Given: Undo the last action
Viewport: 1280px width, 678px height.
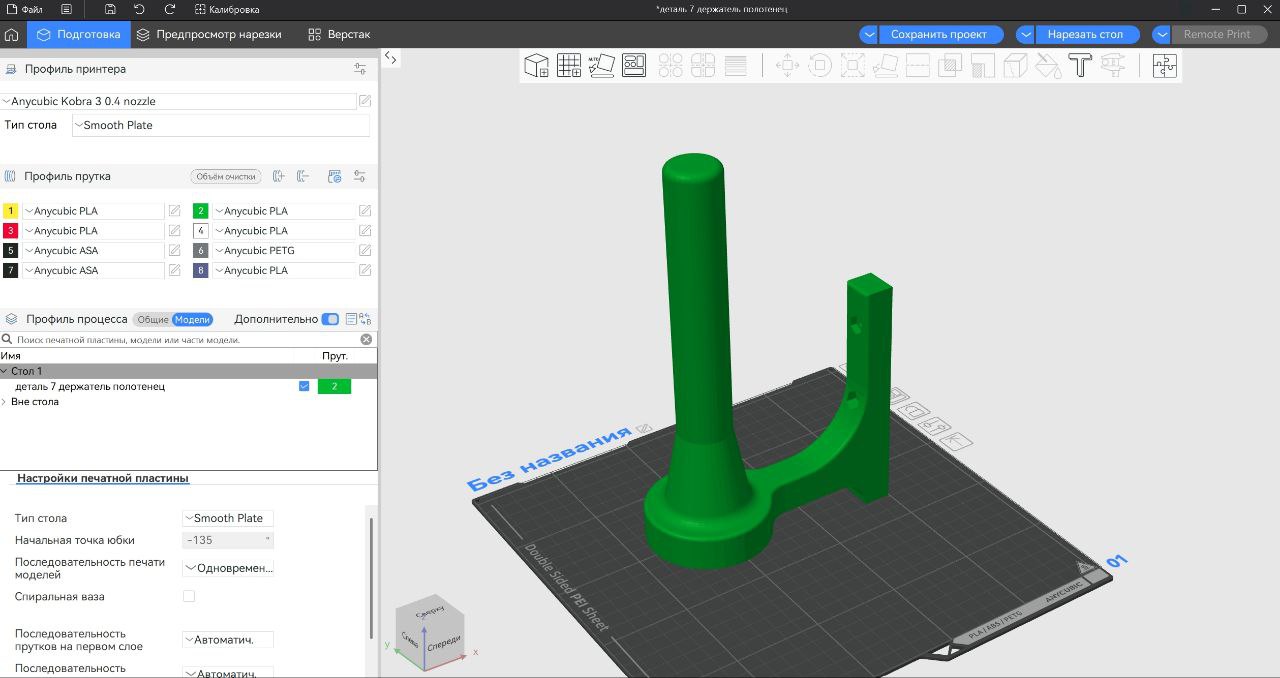Looking at the screenshot, I should 139,9.
